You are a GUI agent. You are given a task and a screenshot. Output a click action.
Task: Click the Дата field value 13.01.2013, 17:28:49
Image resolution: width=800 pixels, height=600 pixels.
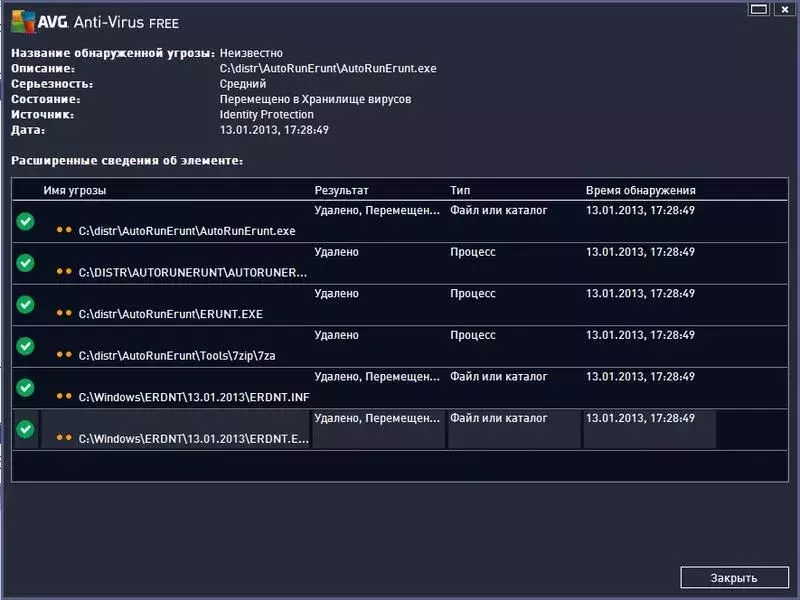tap(274, 130)
